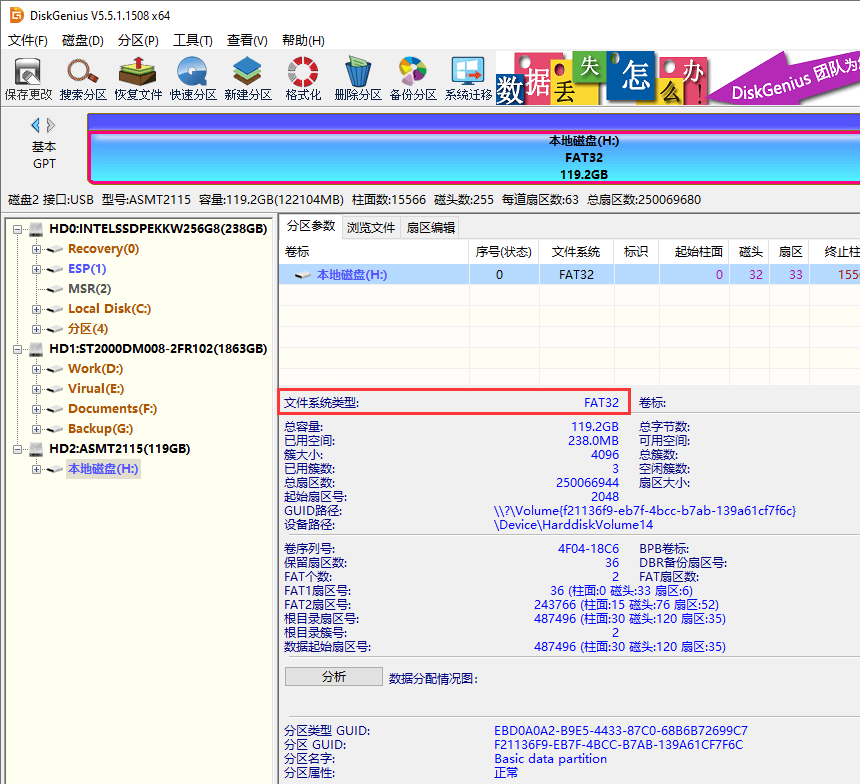The image size is (860, 784).
Task: Expand the 分区(4) node
Action: coord(36,329)
